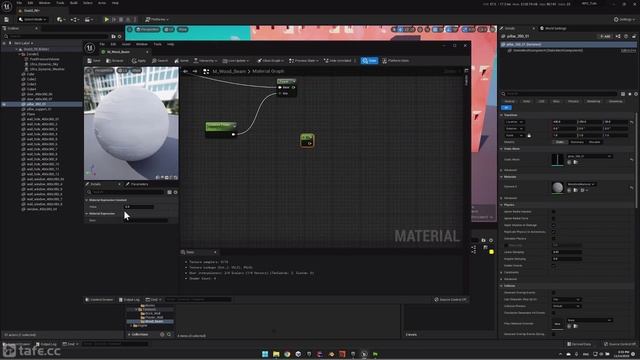This screenshot has height=360, width=640.
Task: Open the Blueprints dropdown icon in toolbar
Action: [x=75, y=19]
